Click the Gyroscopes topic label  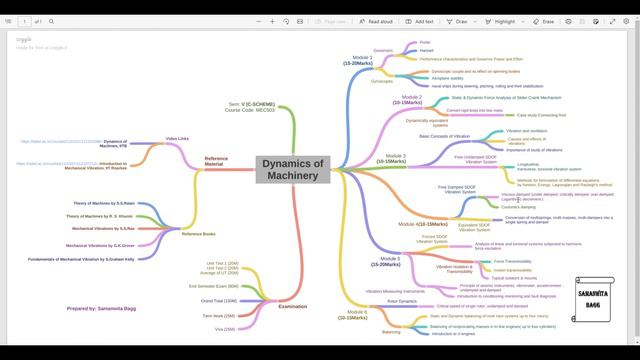(382, 81)
